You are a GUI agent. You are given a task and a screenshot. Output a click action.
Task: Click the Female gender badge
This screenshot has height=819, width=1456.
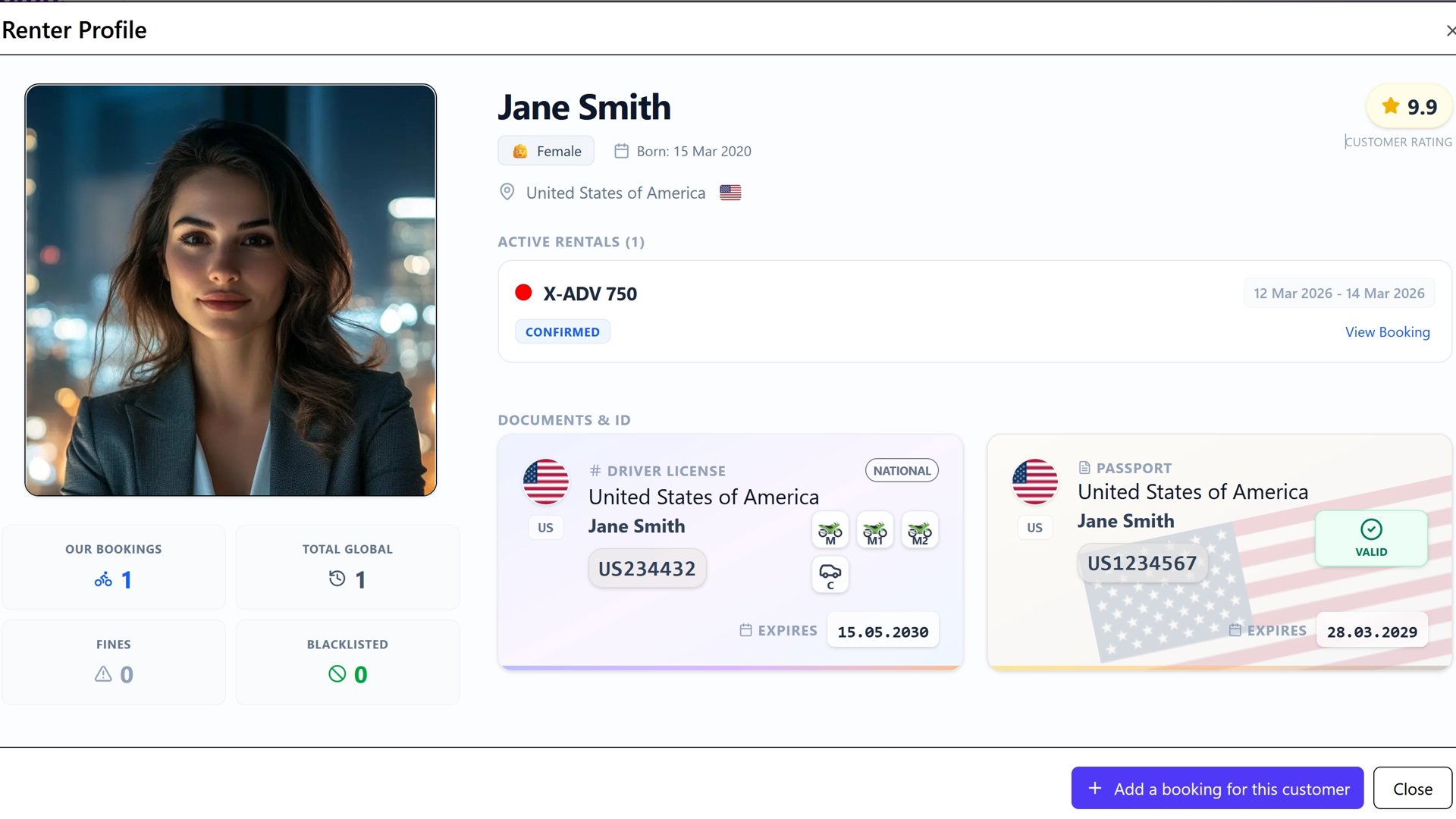(546, 151)
